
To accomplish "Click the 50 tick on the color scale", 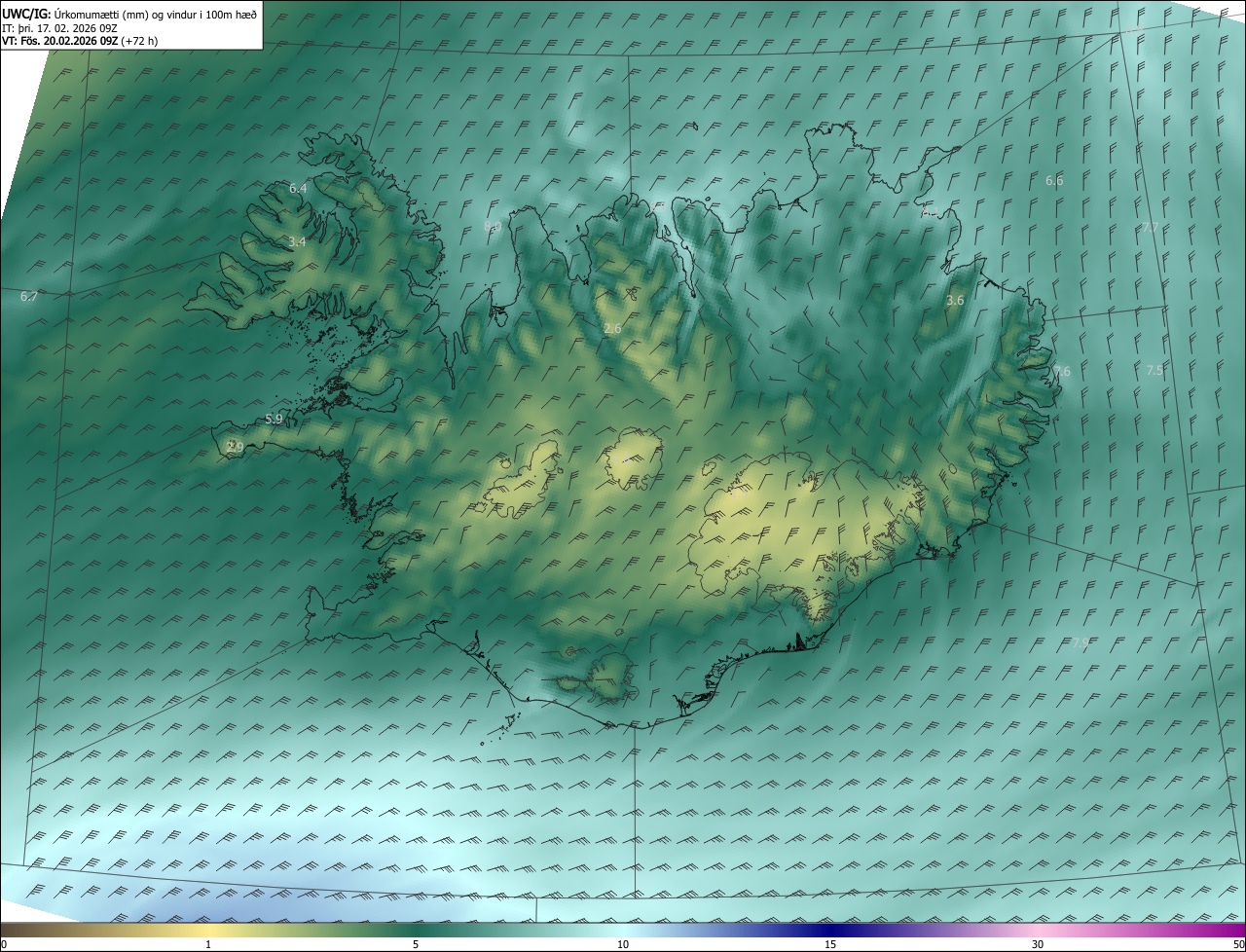I will click(1238, 944).
